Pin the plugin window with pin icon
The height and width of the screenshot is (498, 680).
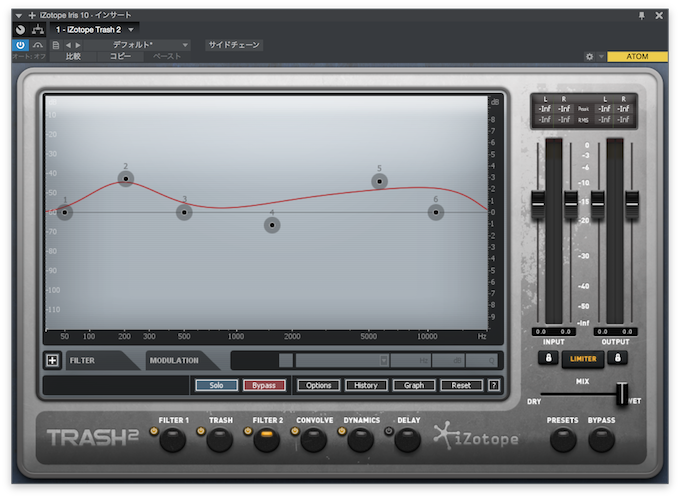[x=642, y=16]
